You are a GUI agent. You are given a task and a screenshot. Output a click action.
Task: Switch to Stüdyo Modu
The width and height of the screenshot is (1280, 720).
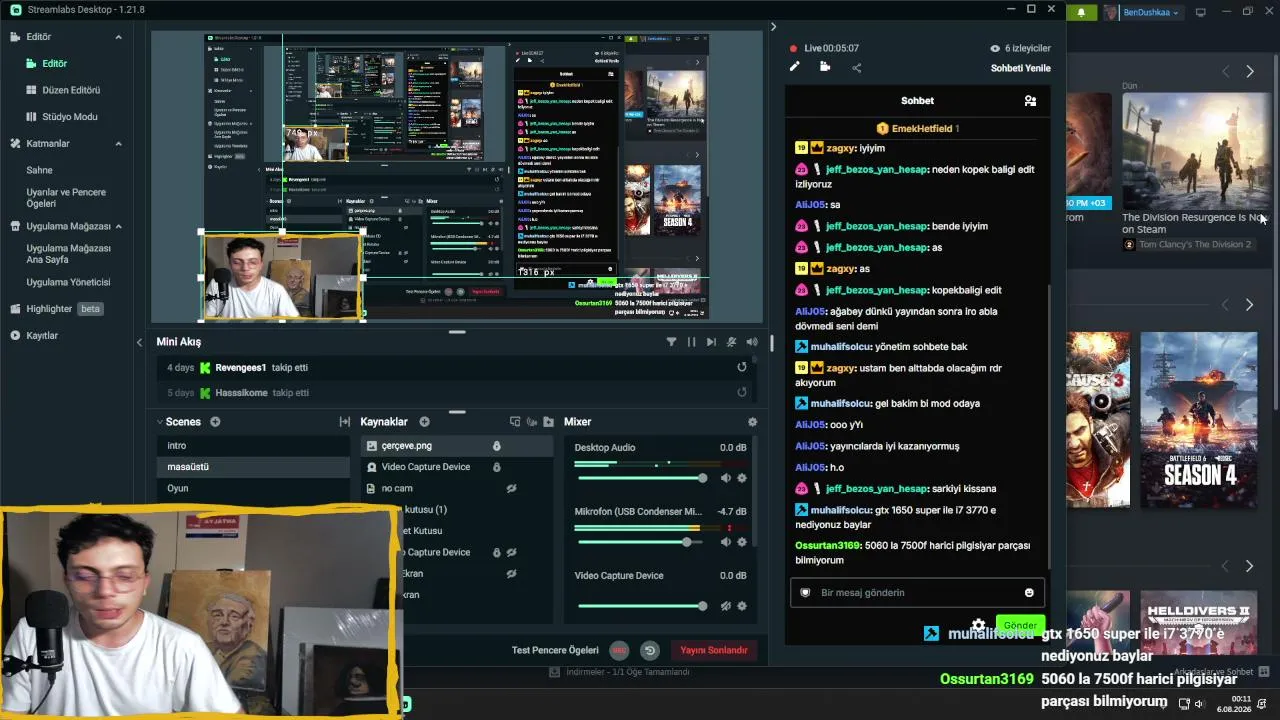coord(69,117)
